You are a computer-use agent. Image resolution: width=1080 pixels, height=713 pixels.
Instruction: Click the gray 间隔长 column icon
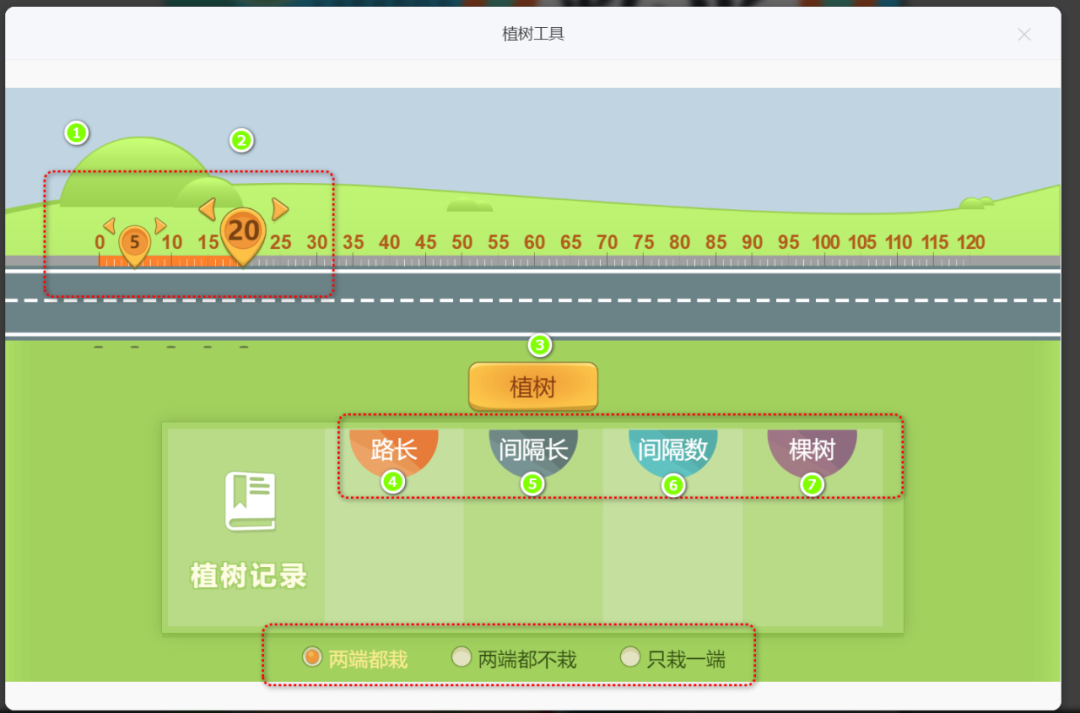pyautogui.click(x=533, y=450)
